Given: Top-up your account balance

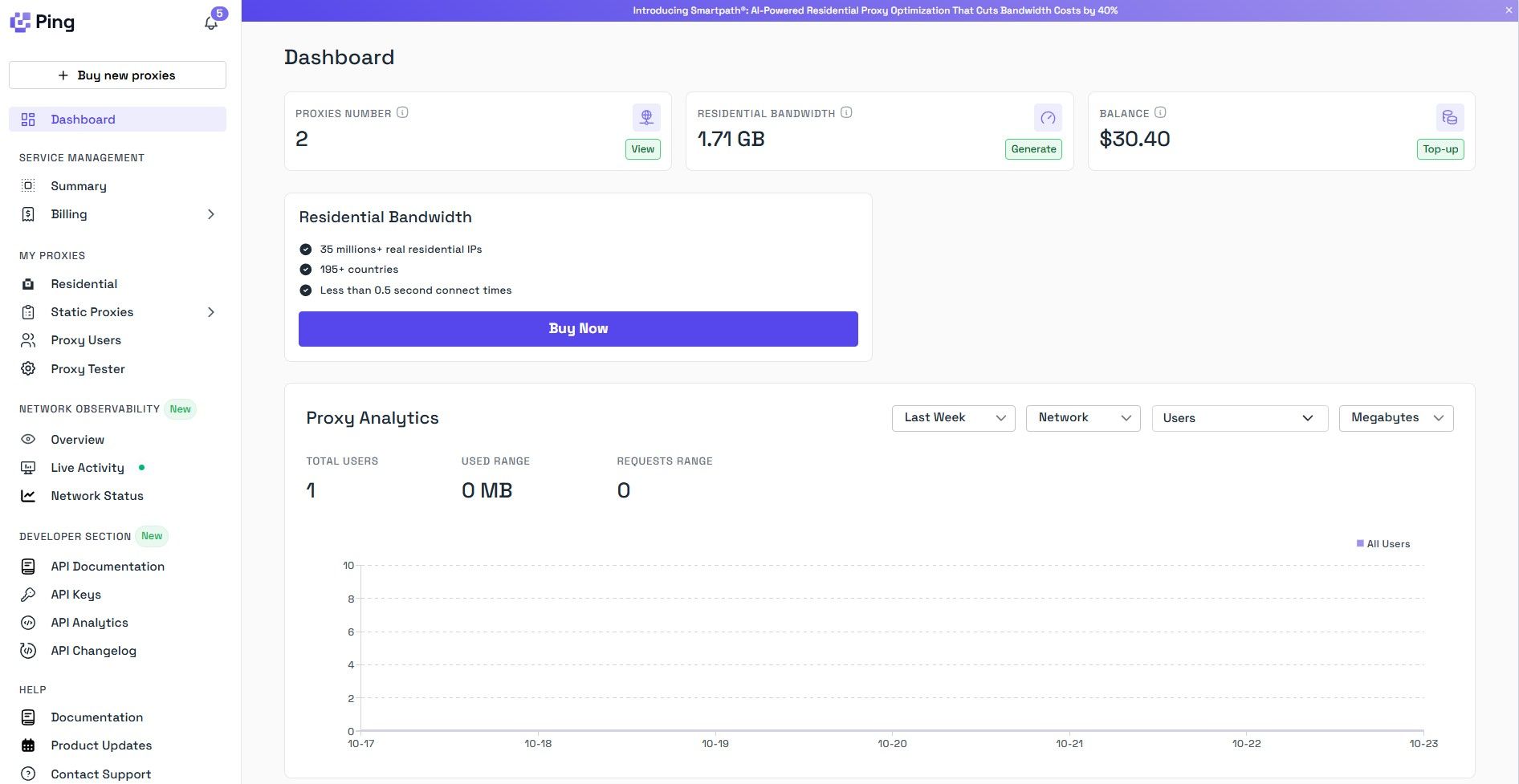Looking at the screenshot, I should [x=1440, y=148].
